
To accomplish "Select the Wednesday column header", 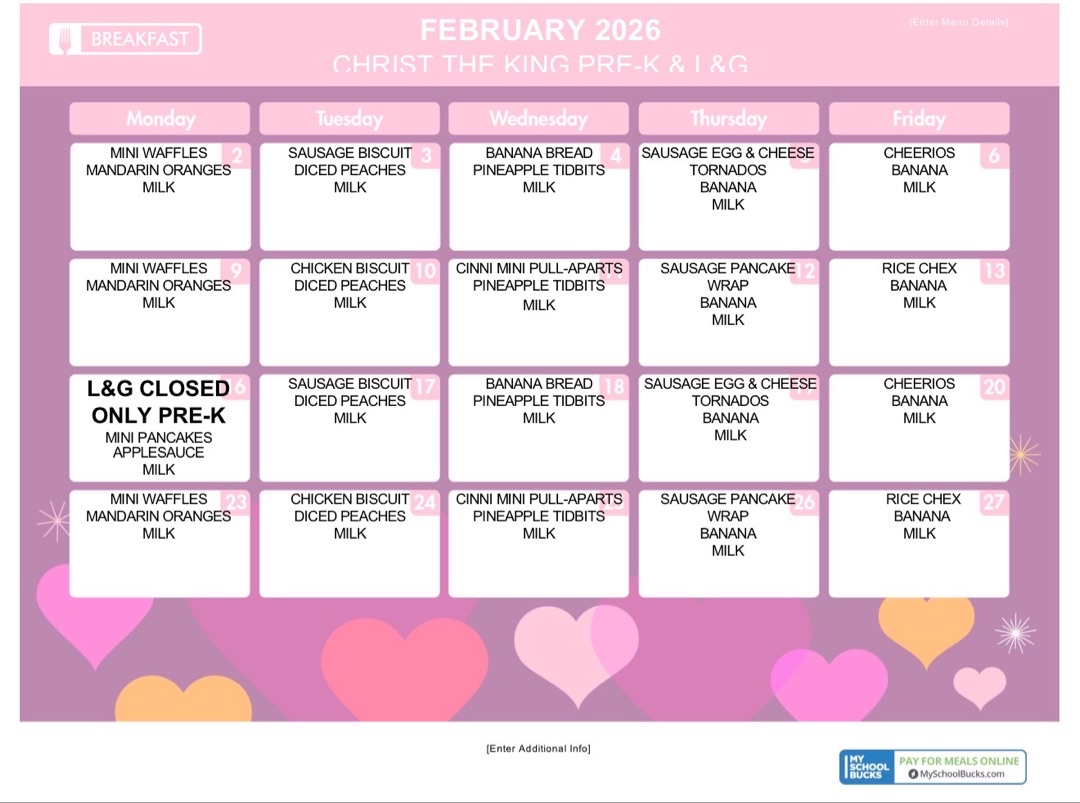I will pyautogui.click(x=538, y=119).
